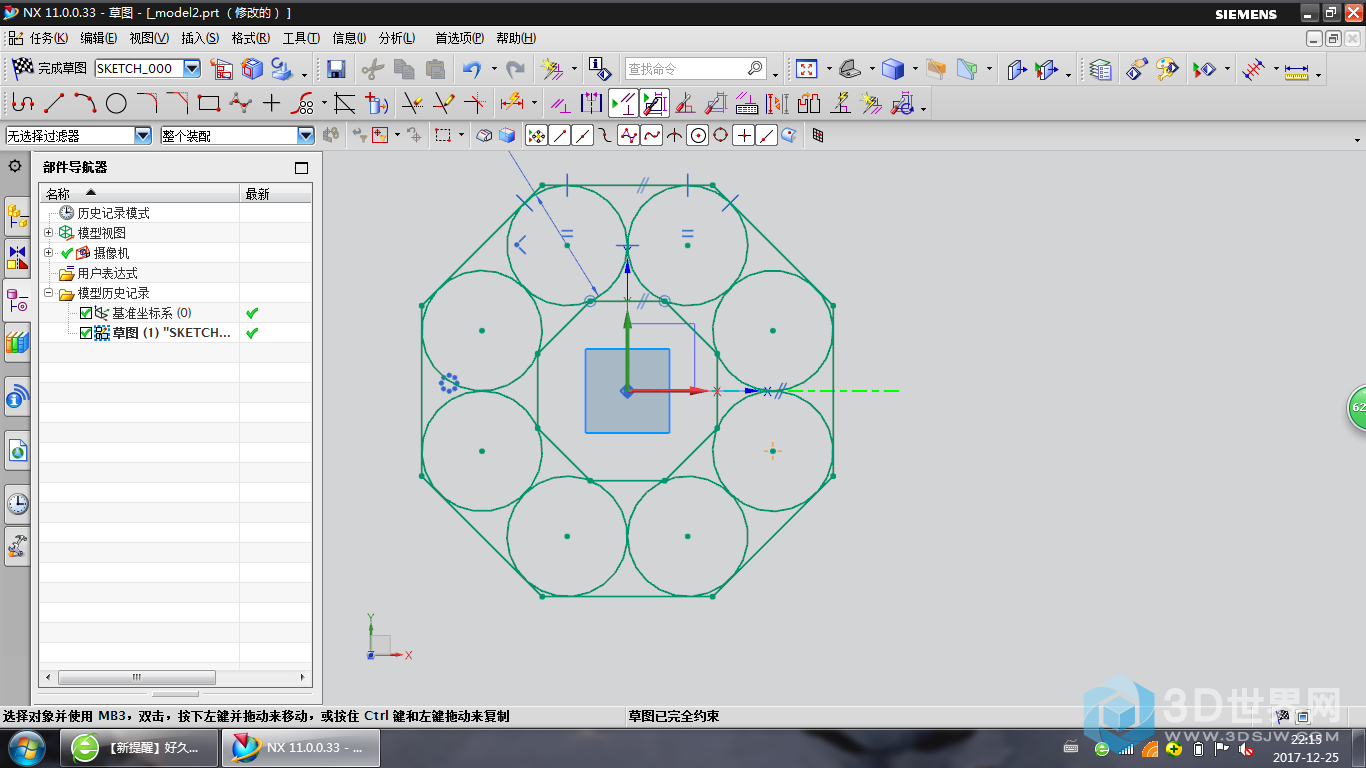Click the Redo arrow icon
The width and height of the screenshot is (1366, 768).
(x=515, y=69)
